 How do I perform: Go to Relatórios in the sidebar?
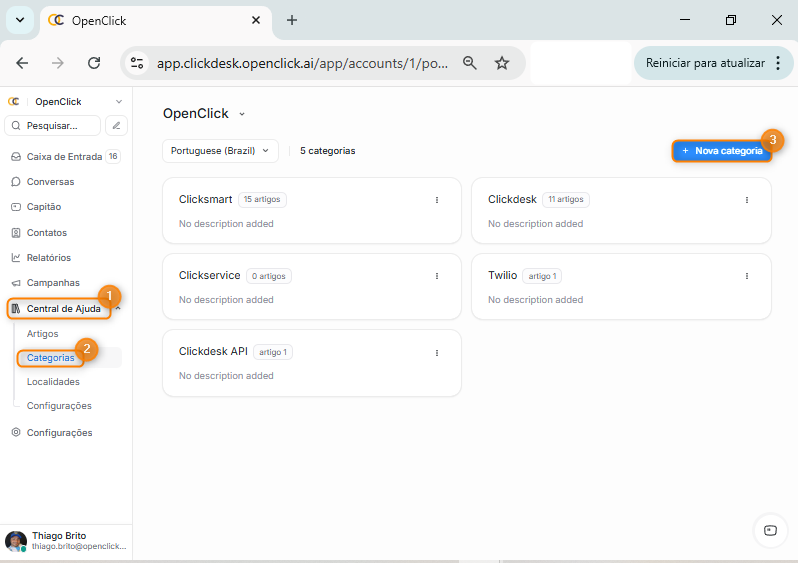click(x=48, y=258)
